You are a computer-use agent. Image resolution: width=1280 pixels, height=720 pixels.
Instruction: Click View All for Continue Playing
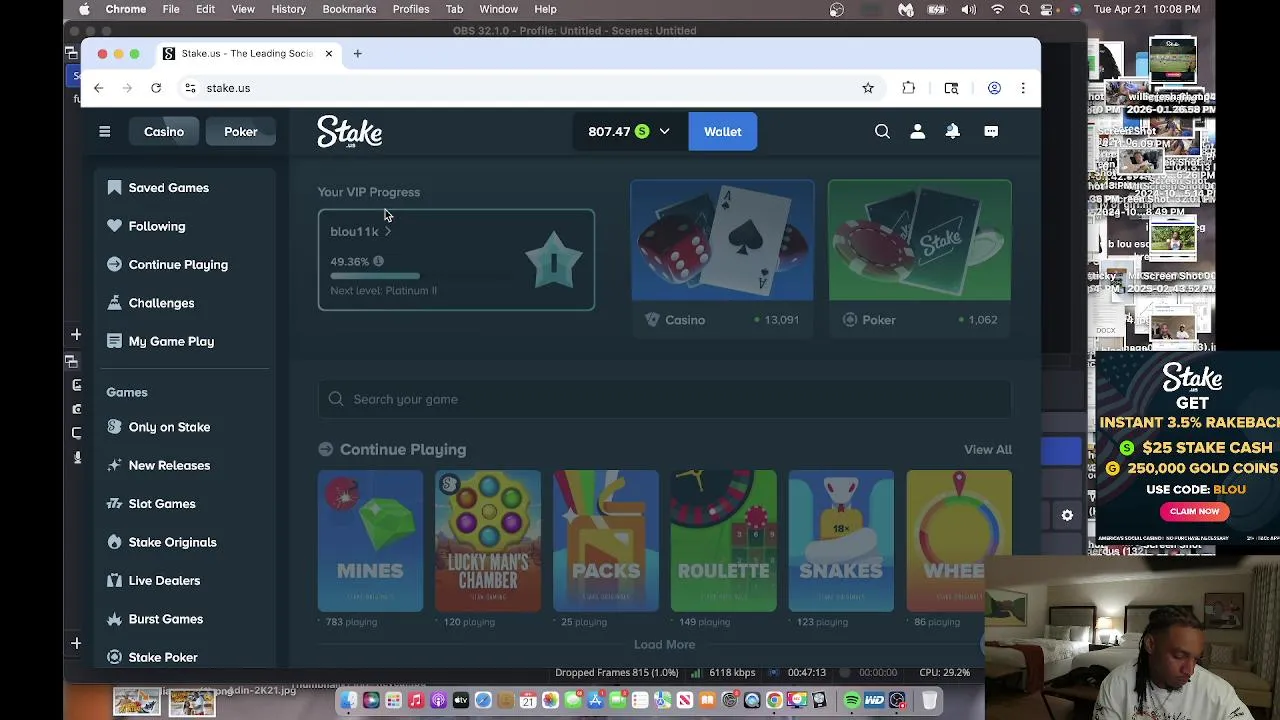pyautogui.click(x=987, y=450)
